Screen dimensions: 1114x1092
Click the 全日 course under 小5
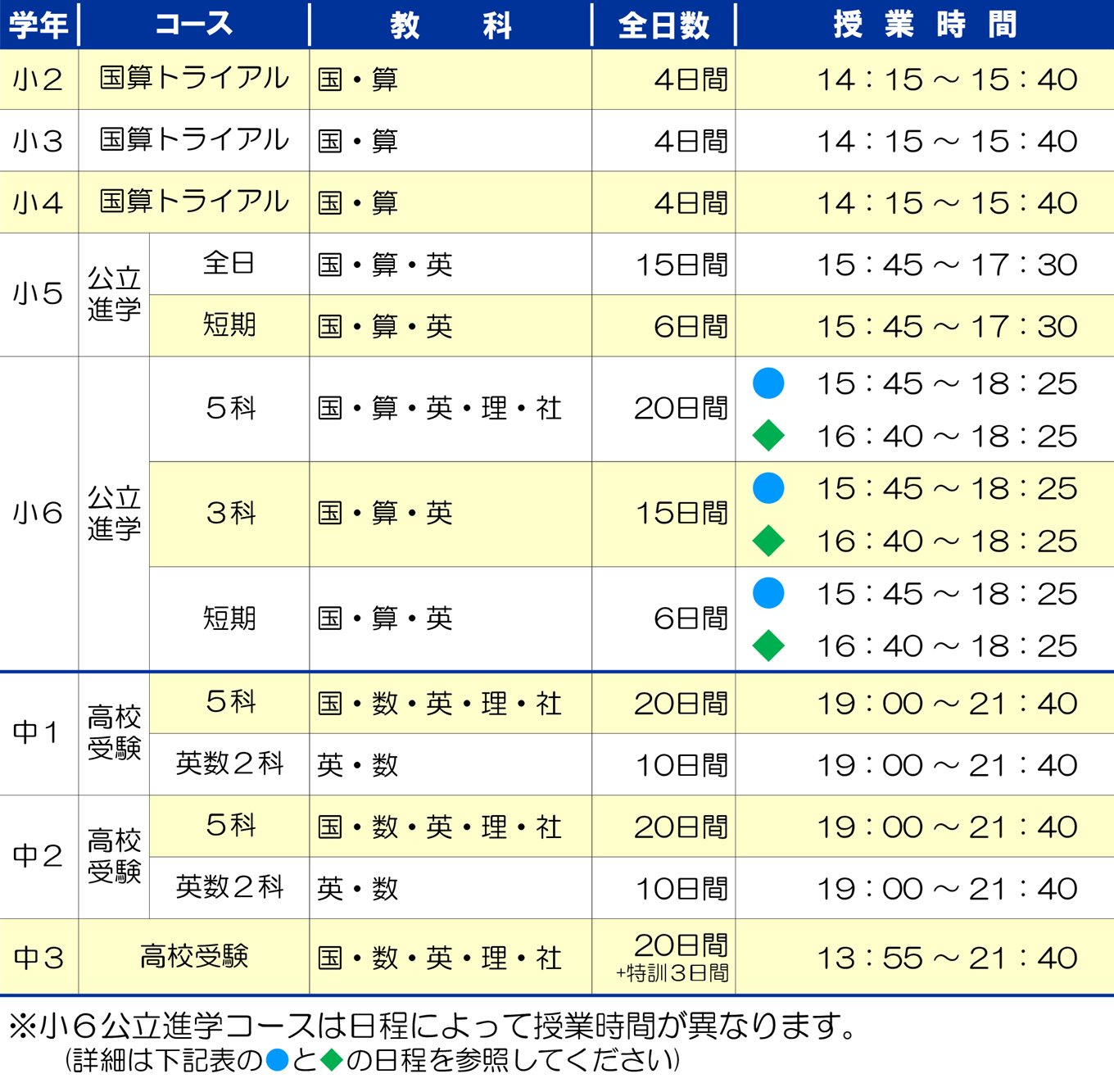[229, 264]
